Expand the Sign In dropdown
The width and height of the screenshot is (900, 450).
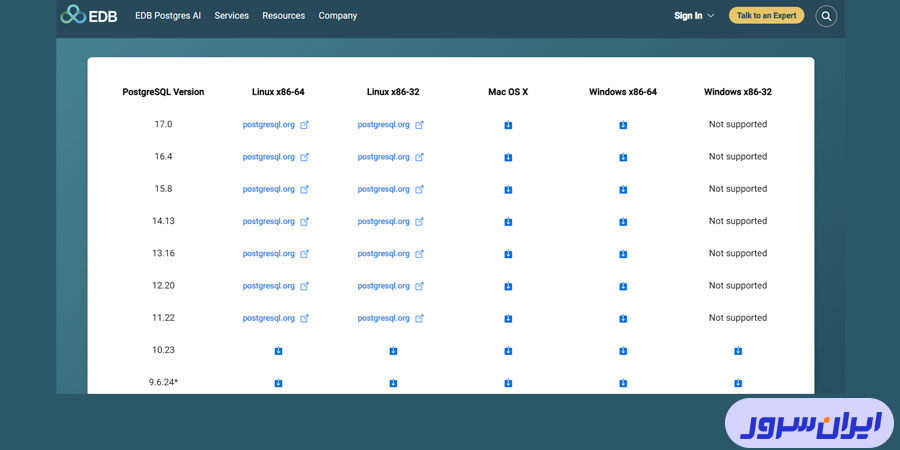[x=694, y=16]
